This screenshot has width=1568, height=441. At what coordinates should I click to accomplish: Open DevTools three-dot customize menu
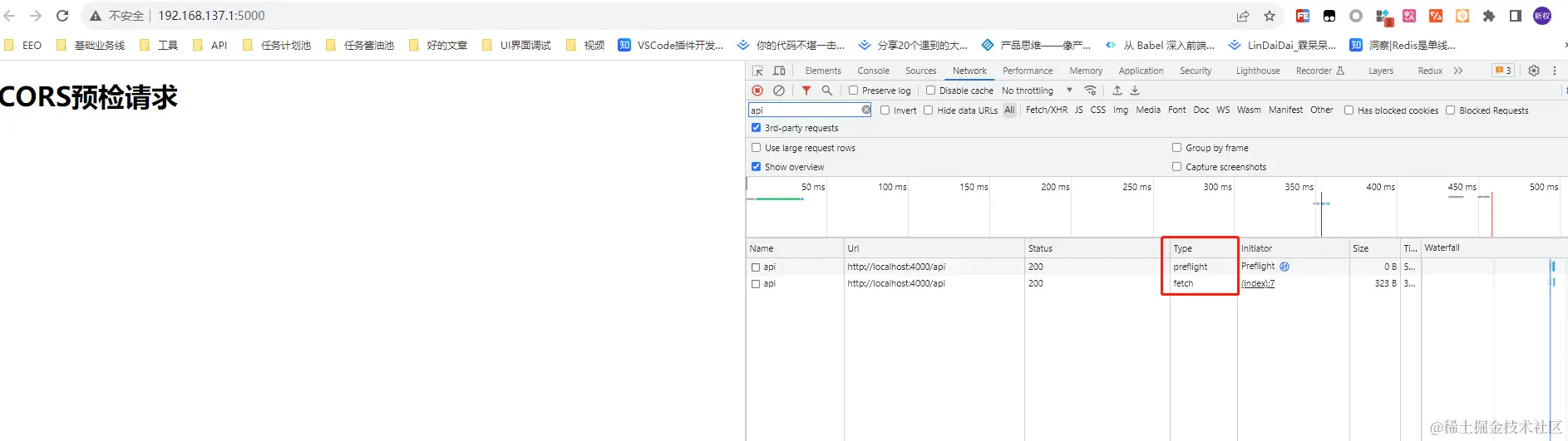1554,71
